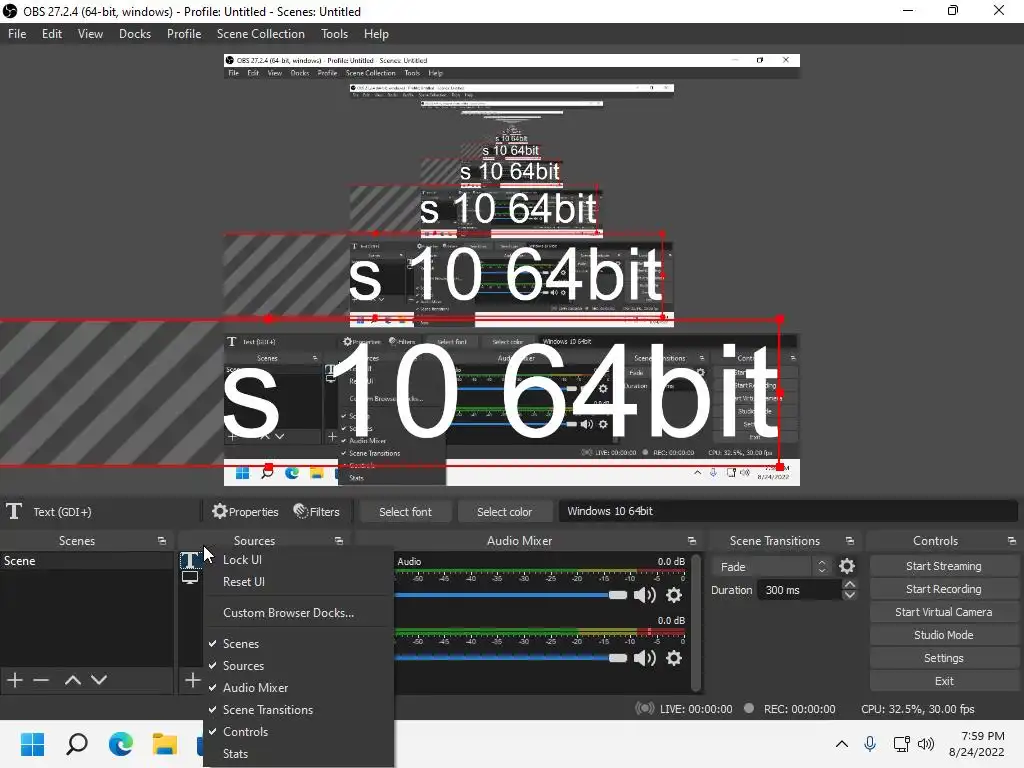Open the Help menu
Image resolution: width=1024 pixels, height=768 pixels.
[376, 34]
